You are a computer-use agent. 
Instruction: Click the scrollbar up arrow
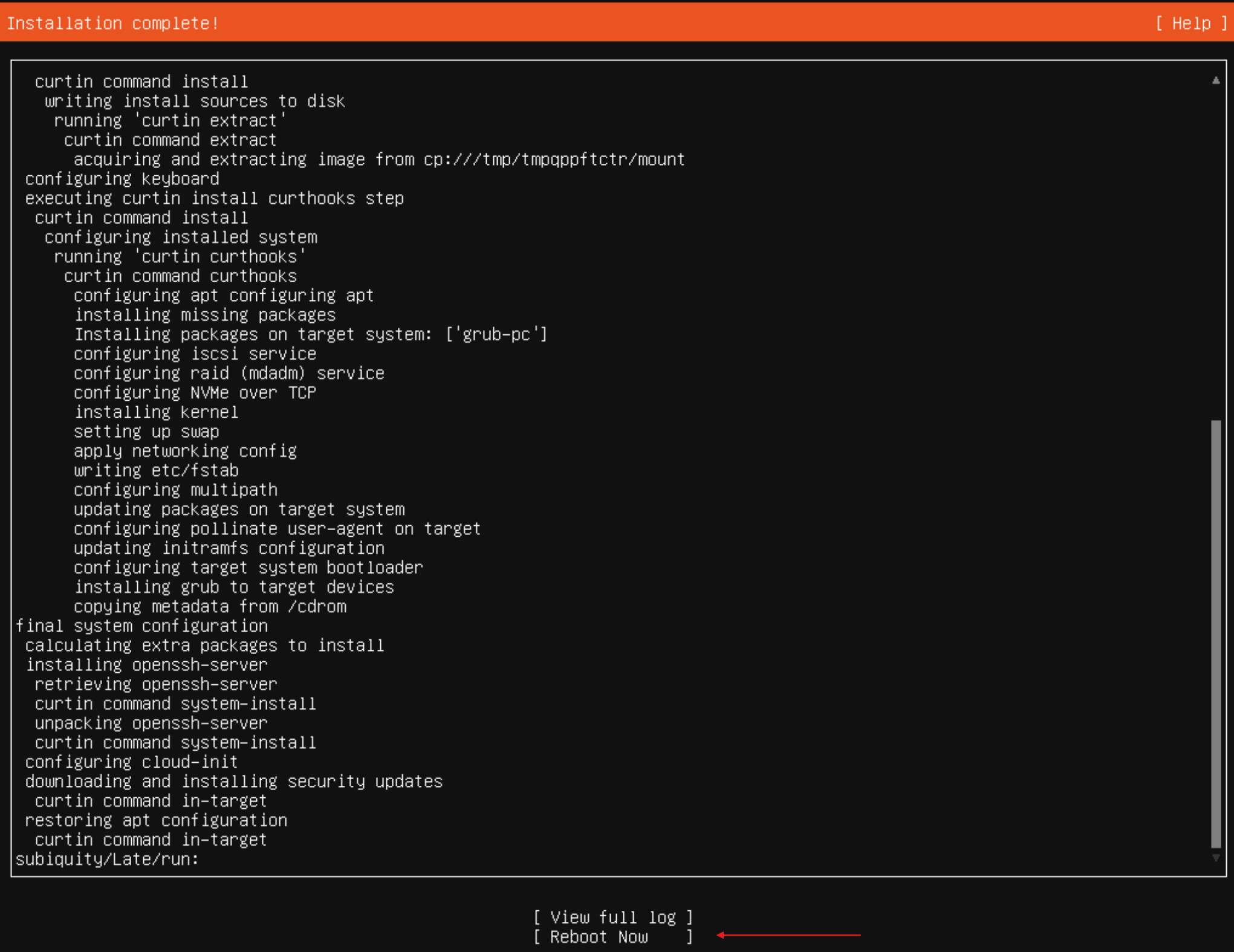pyautogui.click(x=1215, y=79)
